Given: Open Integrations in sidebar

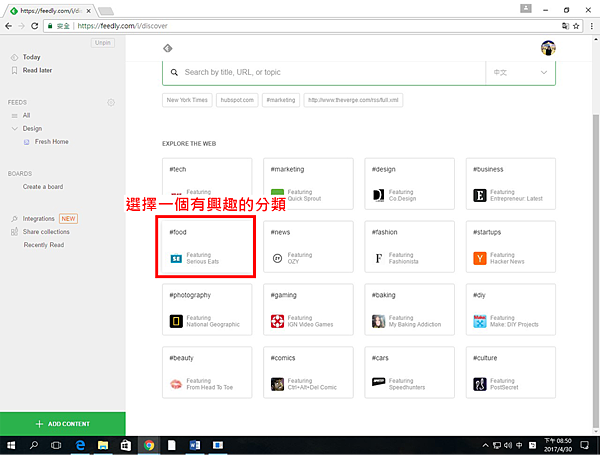Looking at the screenshot, I should point(38,219).
